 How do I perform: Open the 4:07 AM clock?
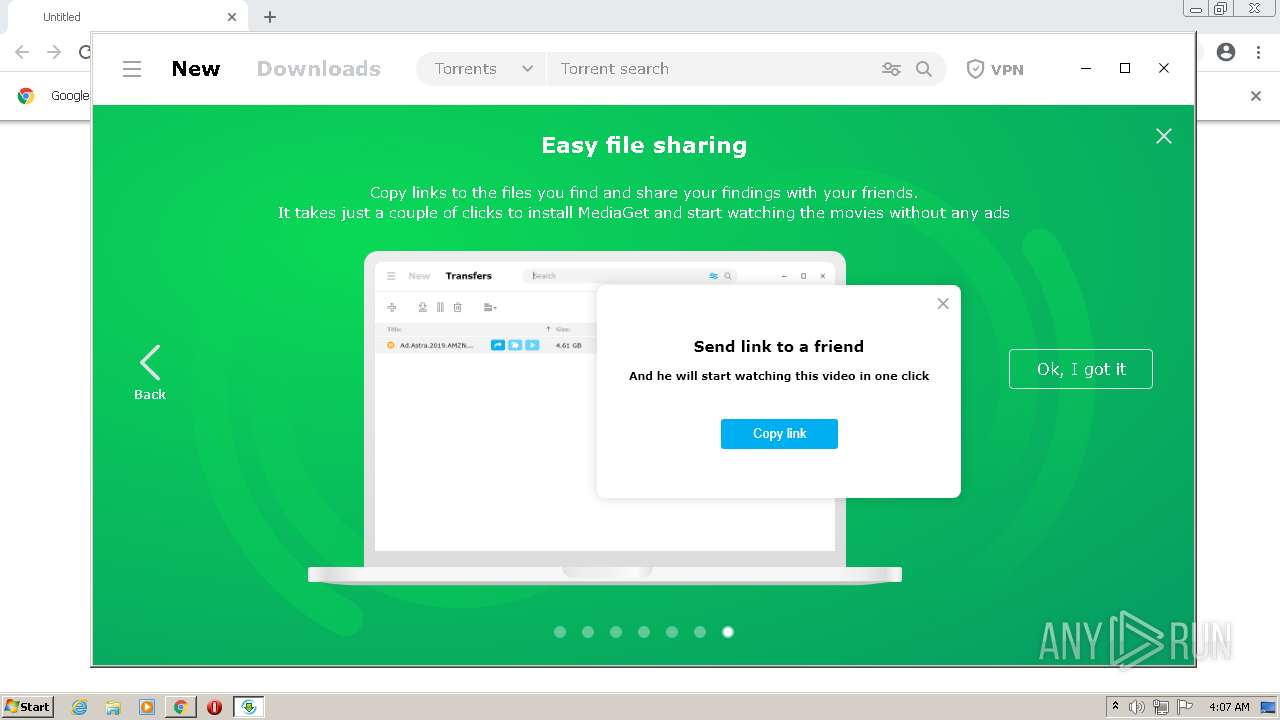[x=1229, y=707]
